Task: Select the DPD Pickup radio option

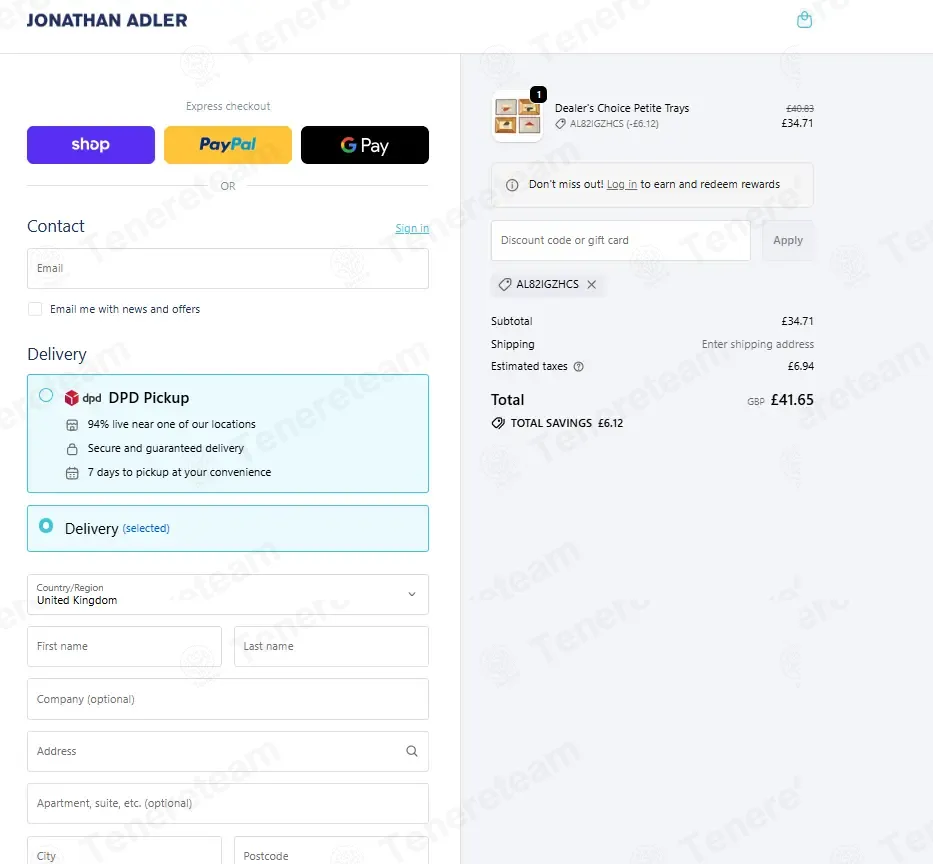Action: (x=46, y=395)
